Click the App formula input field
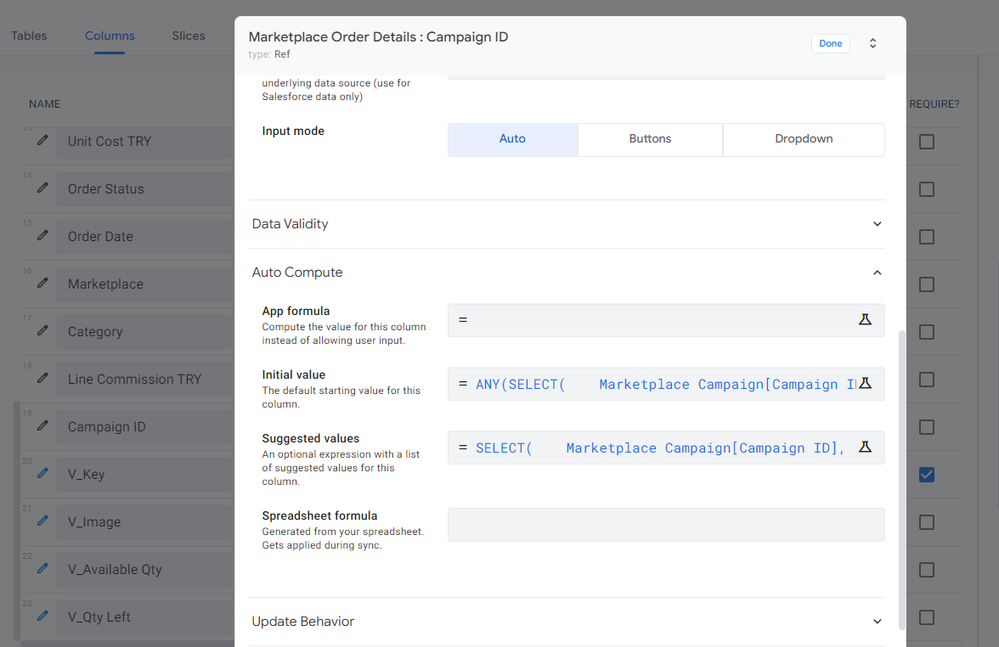Image resolution: width=999 pixels, height=647 pixels. click(x=666, y=320)
